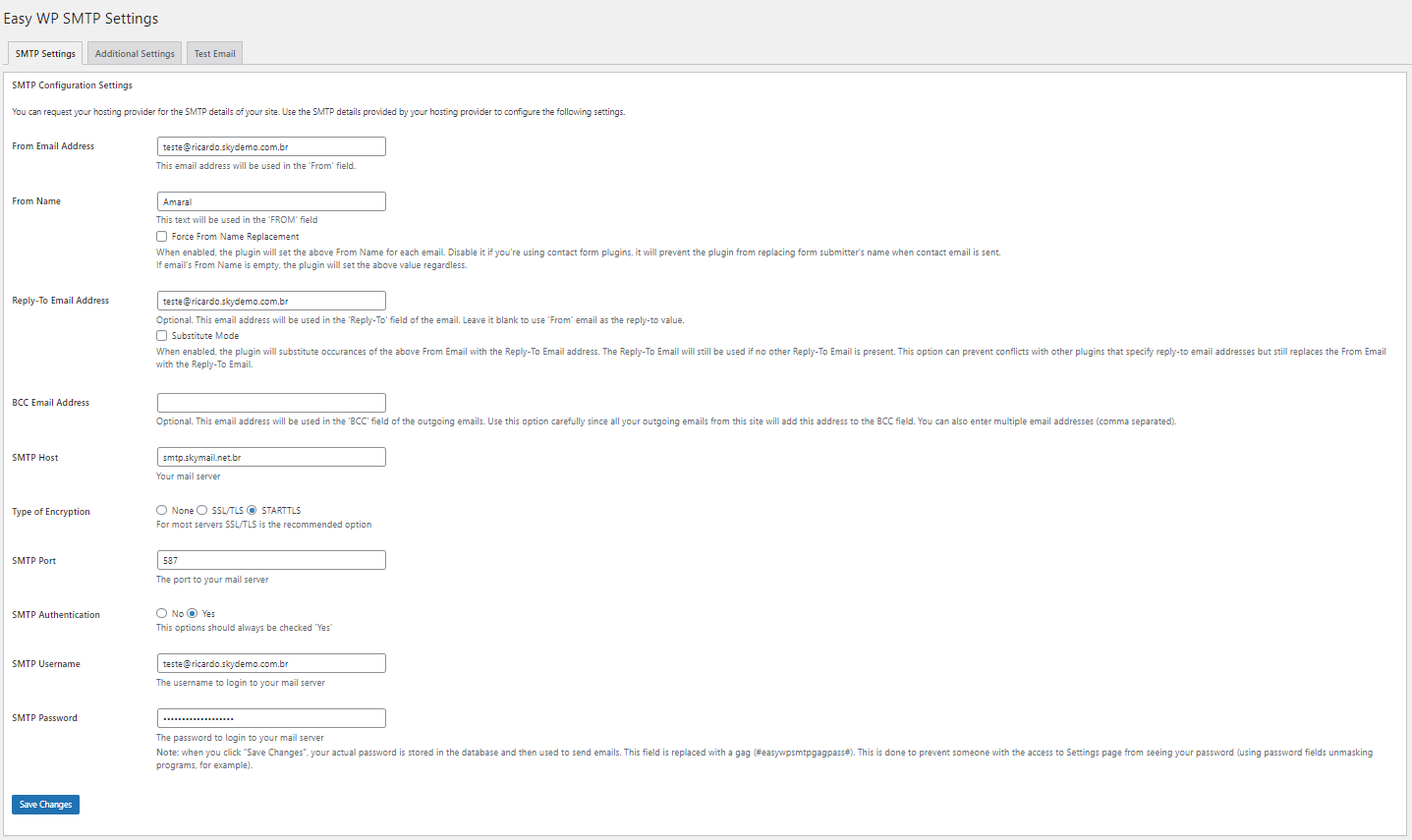Select Yes for SMTP Authentication
Viewport: 1412px width, 840px height.
(192, 613)
